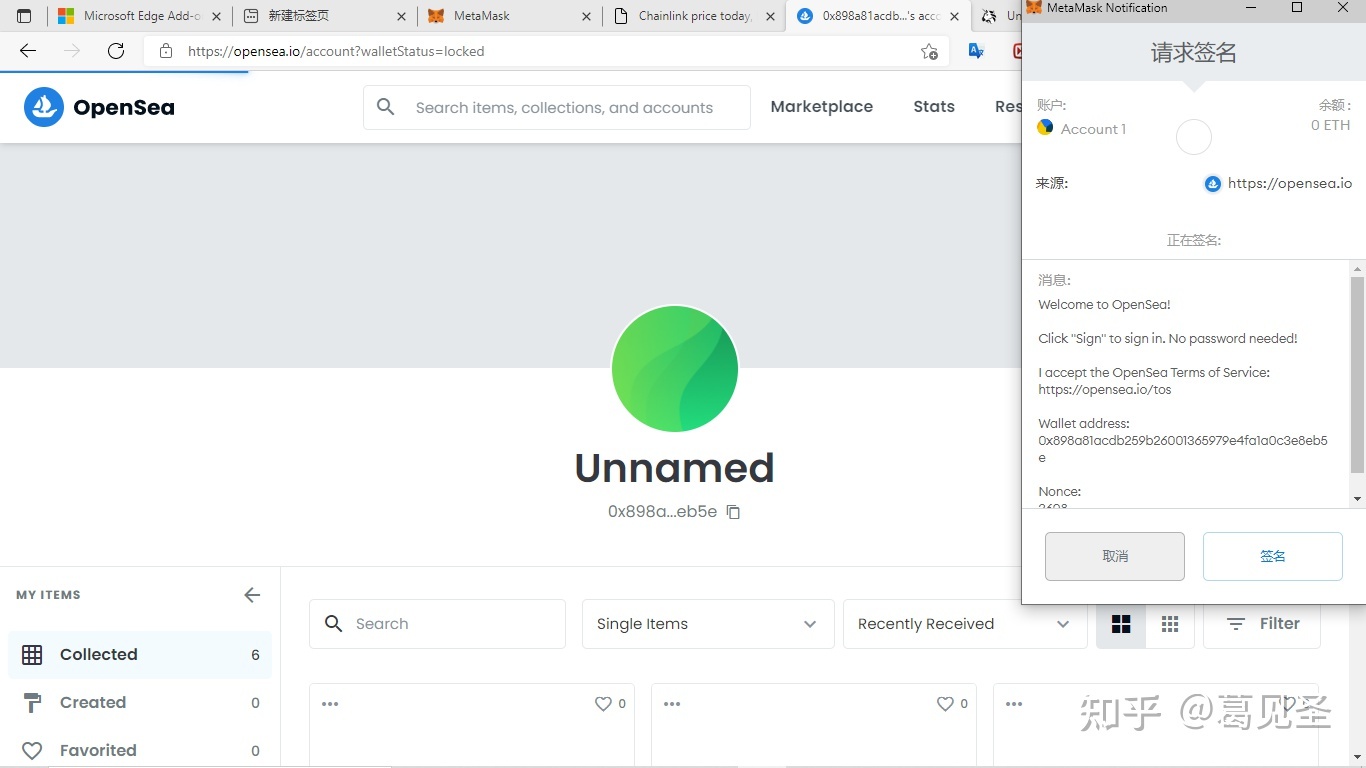Open Recently Received sort dropdown
The height and width of the screenshot is (768, 1366).
(965, 624)
